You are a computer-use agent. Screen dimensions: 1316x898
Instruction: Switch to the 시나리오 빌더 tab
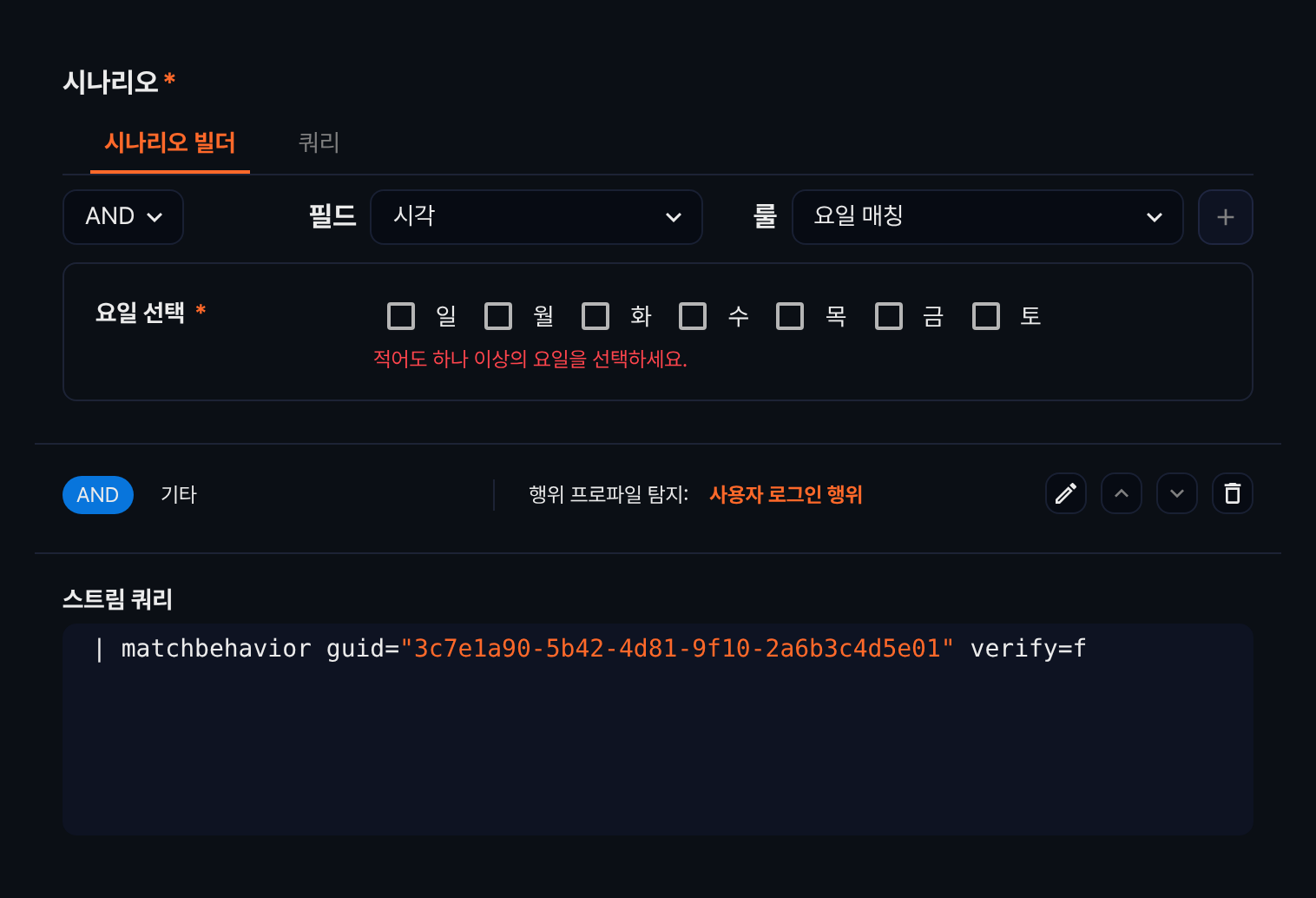170,142
